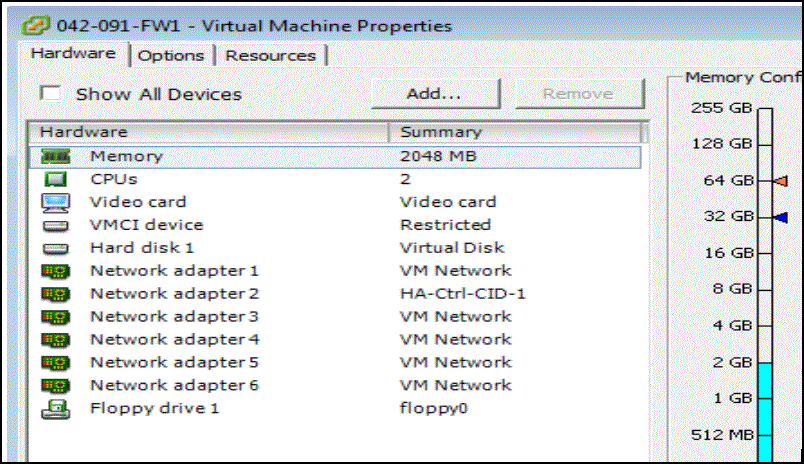The width and height of the screenshot is (804, 464).
Task: Click the Floppy drive 1 icon
Action: 54,408
